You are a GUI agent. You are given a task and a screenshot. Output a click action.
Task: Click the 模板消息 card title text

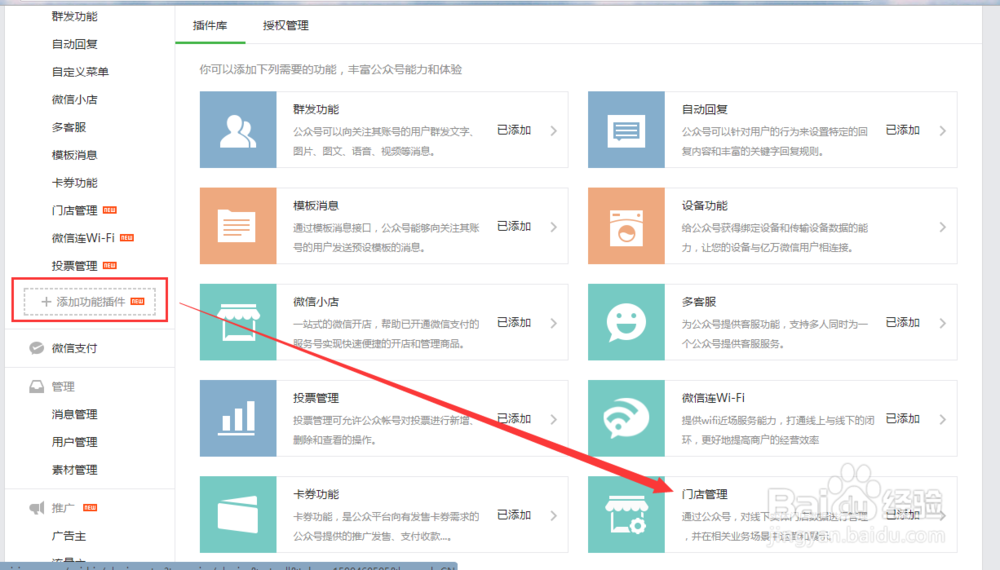point(316,206)
